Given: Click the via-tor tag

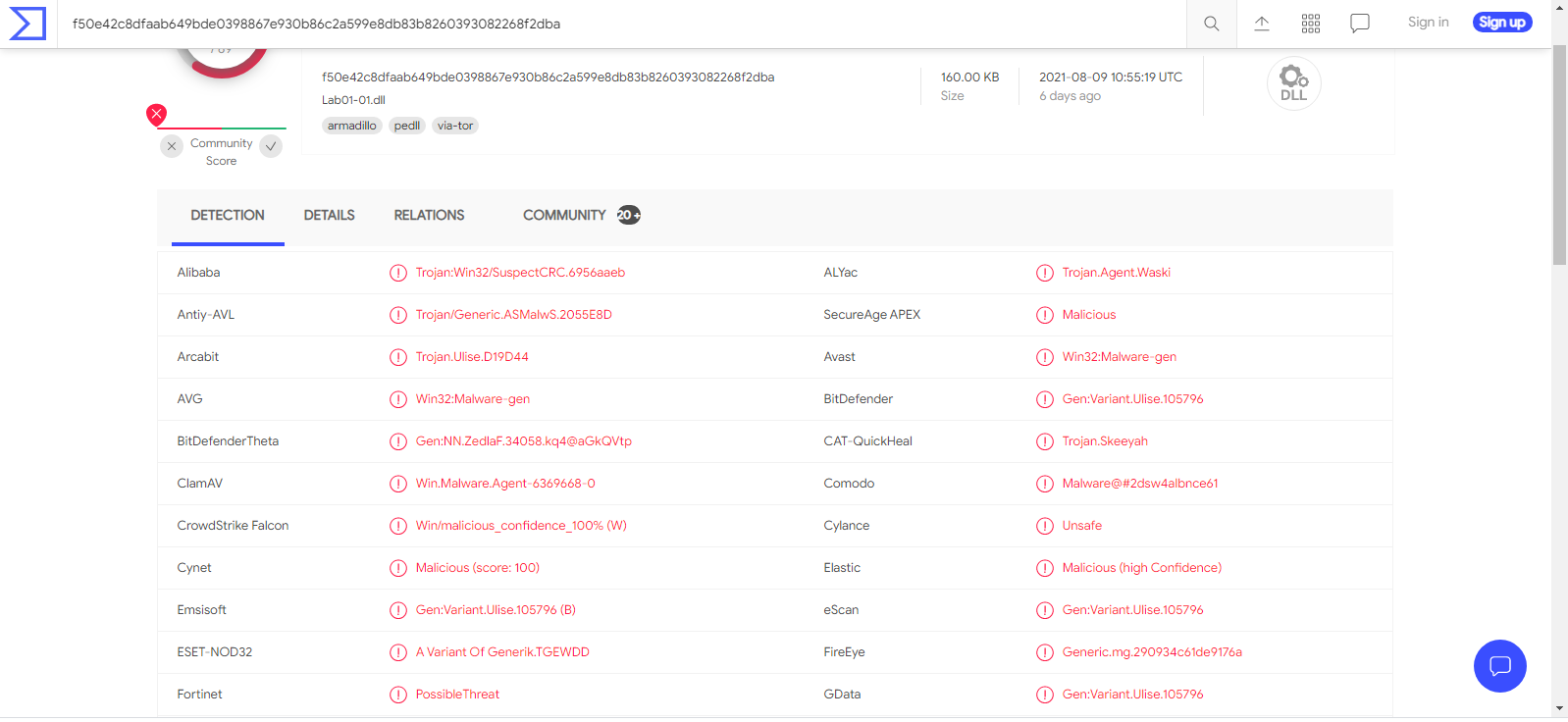Looking at the screenshot, I should (455, 126).
